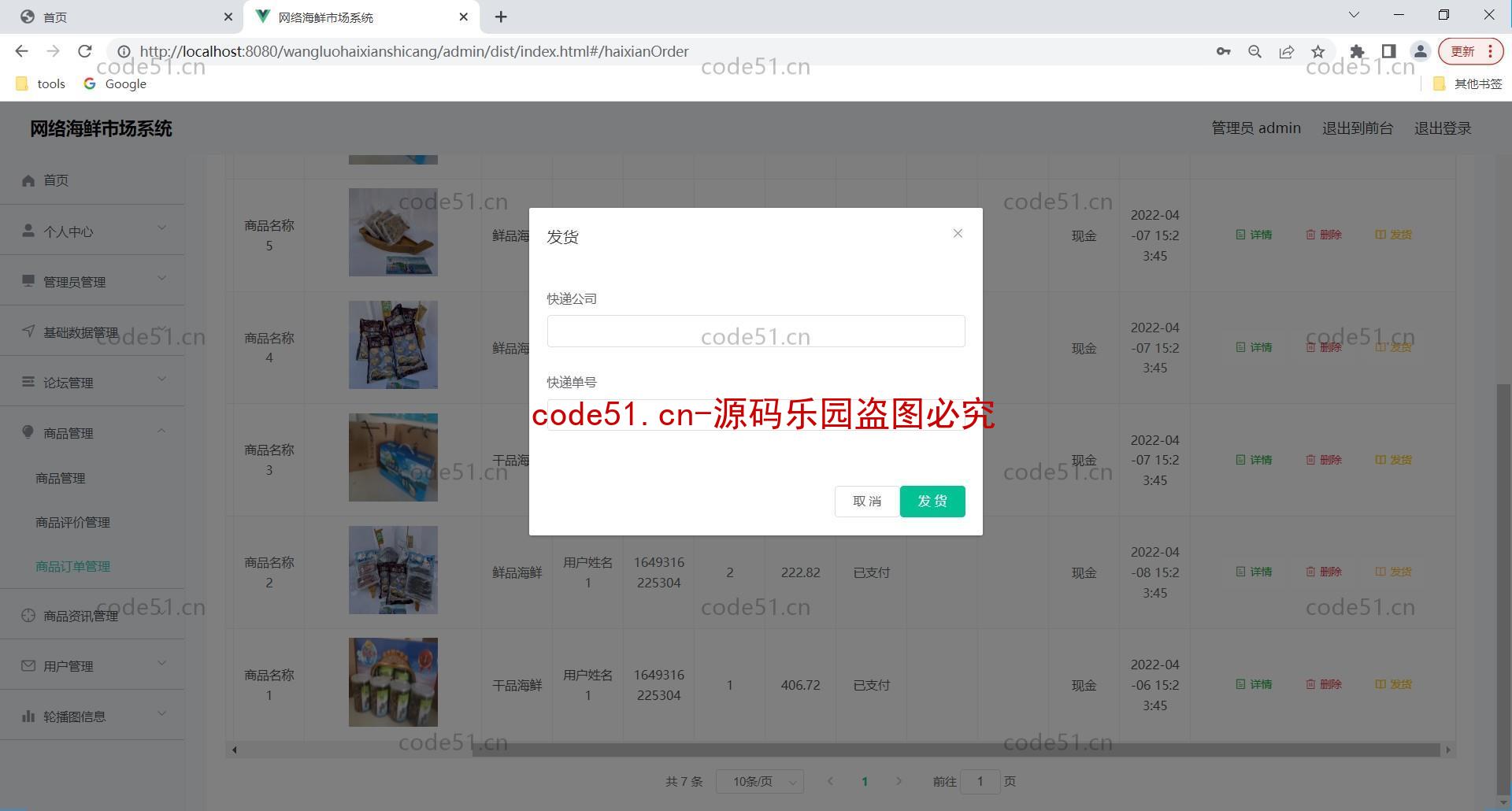Click the 取消 button in dialog
This screenshot has width=1512, height=811.
(867, 502)
